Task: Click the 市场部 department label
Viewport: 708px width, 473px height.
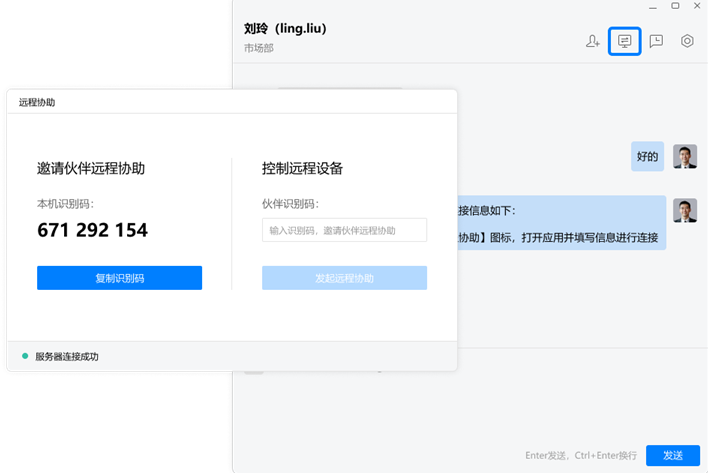Action: (259, 48)
